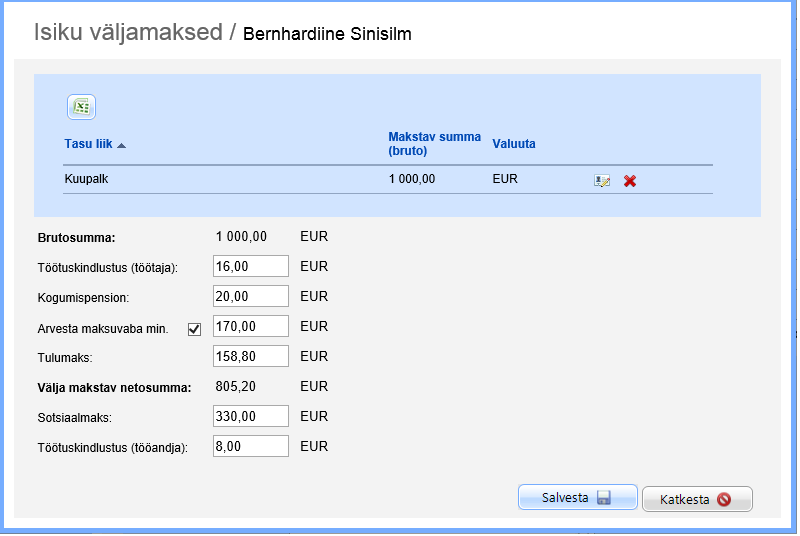Screen dimensions: 800x536
Task: Sort by the Tasu liik column header
Action: tap(90, 144)
